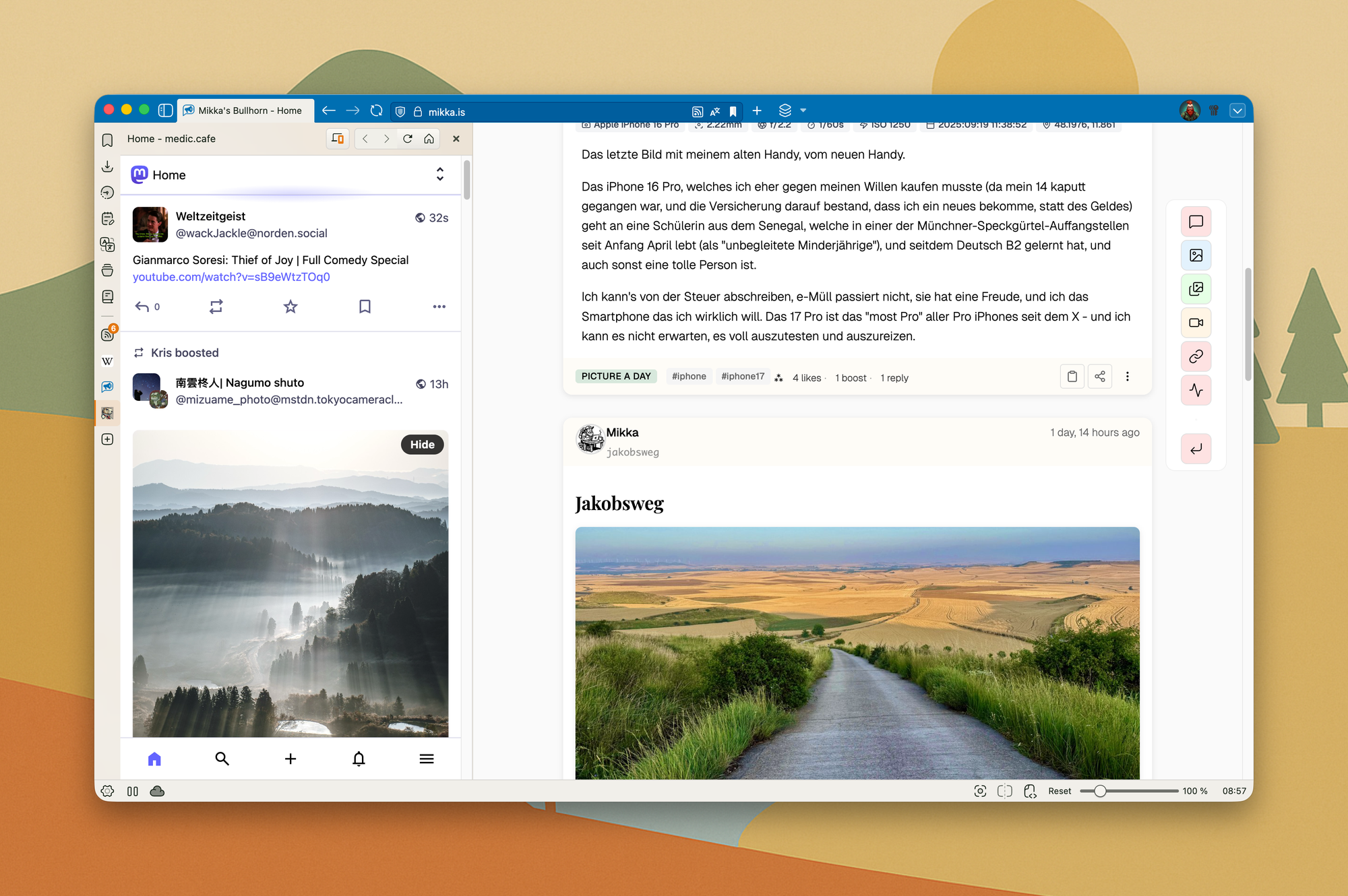Open the Translate panel in the sidebar

point(107,245)
